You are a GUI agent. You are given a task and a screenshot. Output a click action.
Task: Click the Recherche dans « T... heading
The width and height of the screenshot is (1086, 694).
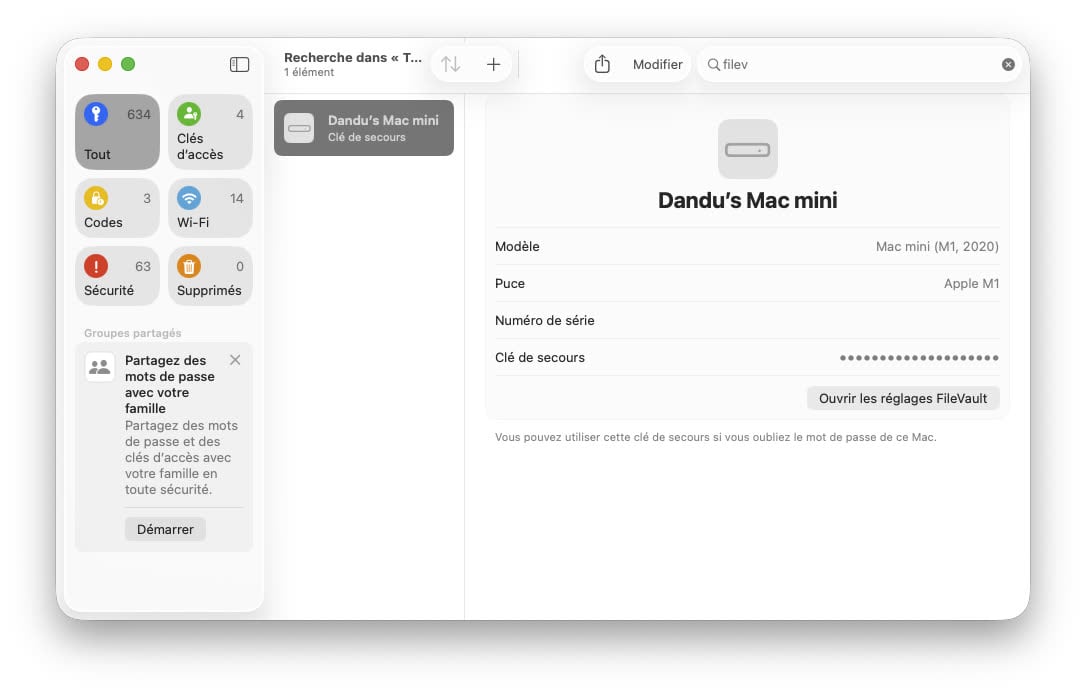click(x=353, y=57)
